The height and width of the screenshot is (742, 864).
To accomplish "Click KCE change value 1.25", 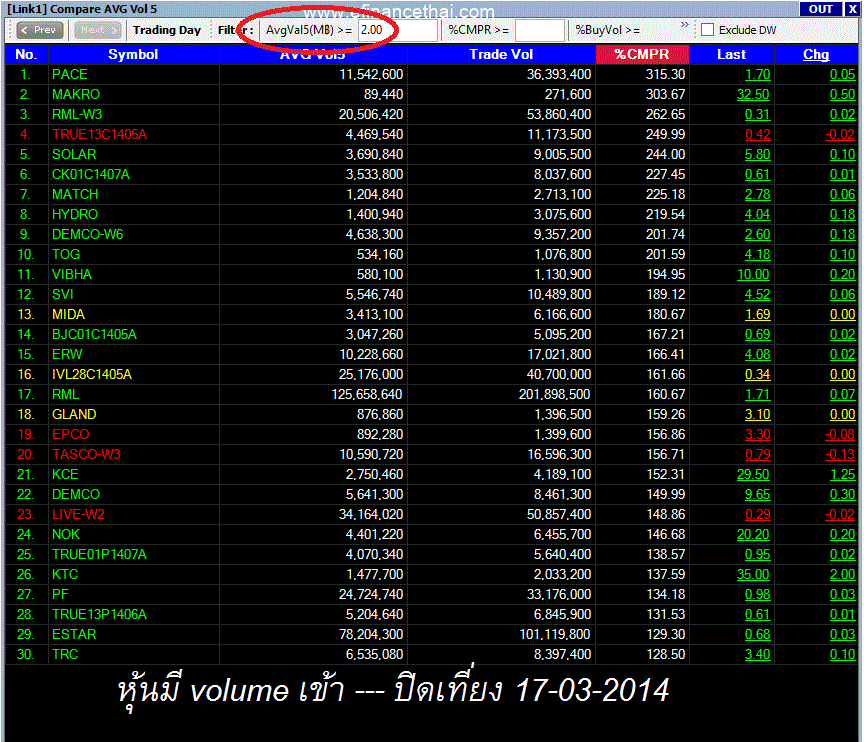I will 843,474.
